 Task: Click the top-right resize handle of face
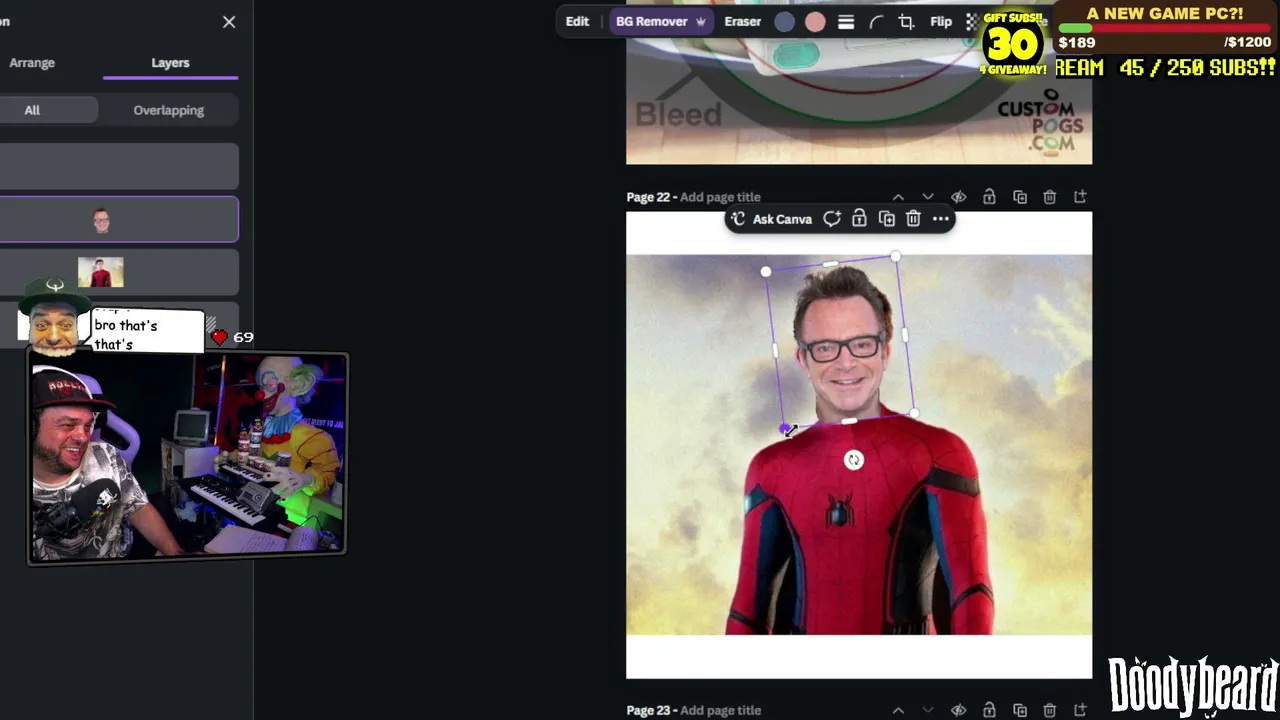point(895,257)
